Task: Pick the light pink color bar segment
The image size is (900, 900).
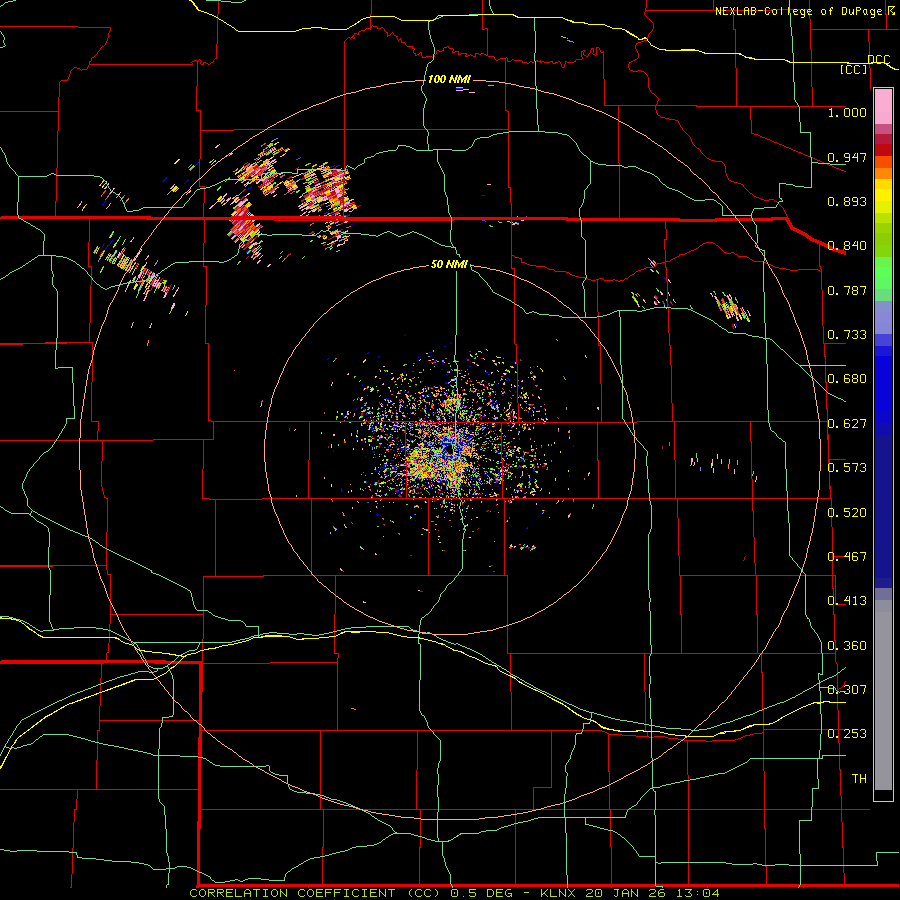Action: pyautogui.click(x=883, y=107)
